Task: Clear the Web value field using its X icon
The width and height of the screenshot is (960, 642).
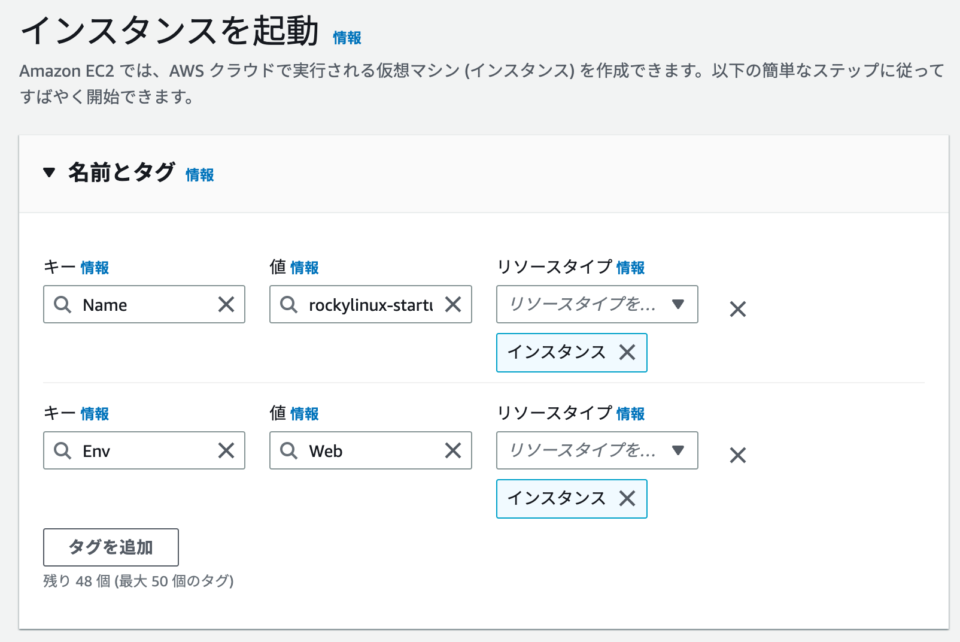Action: click(454, 450)
